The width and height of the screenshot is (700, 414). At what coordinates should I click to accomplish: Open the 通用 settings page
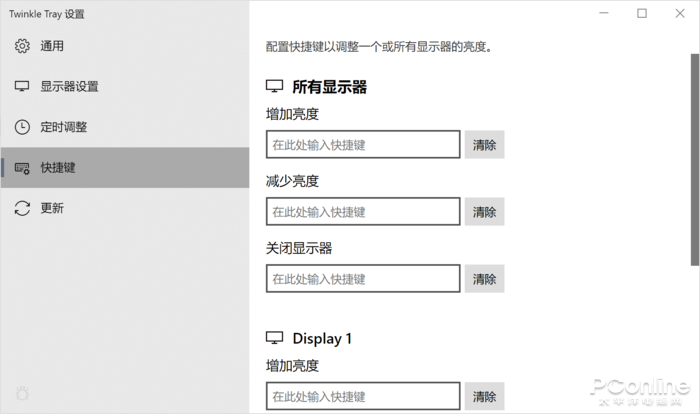pyautogui.click(x=52, y=46)
